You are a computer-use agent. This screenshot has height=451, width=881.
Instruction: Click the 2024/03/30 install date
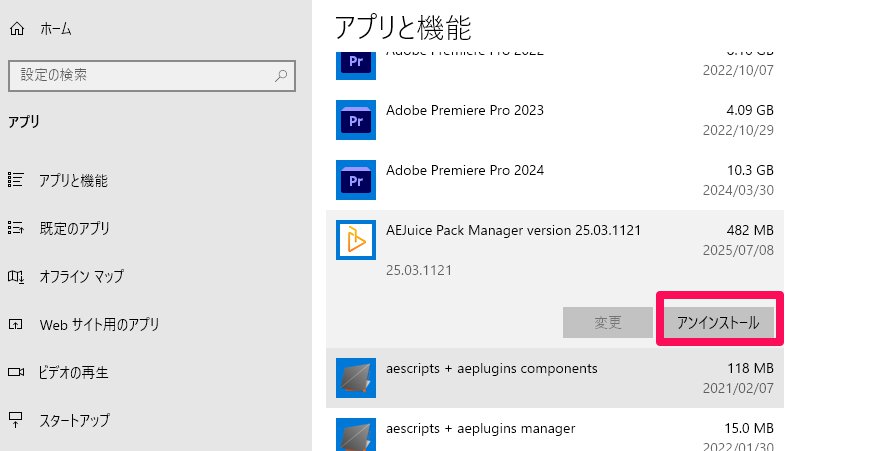738,190
